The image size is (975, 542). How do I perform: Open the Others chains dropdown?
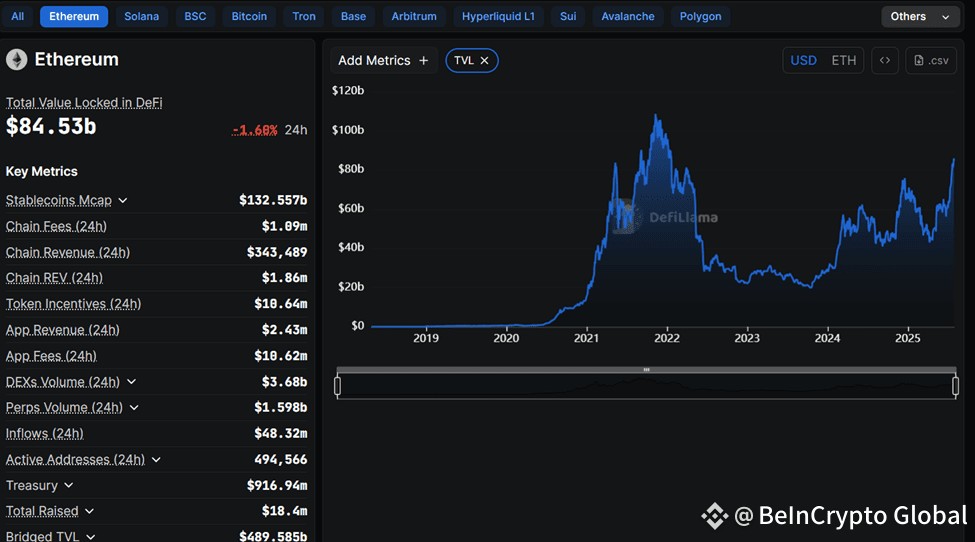click(x=920, y=17)
